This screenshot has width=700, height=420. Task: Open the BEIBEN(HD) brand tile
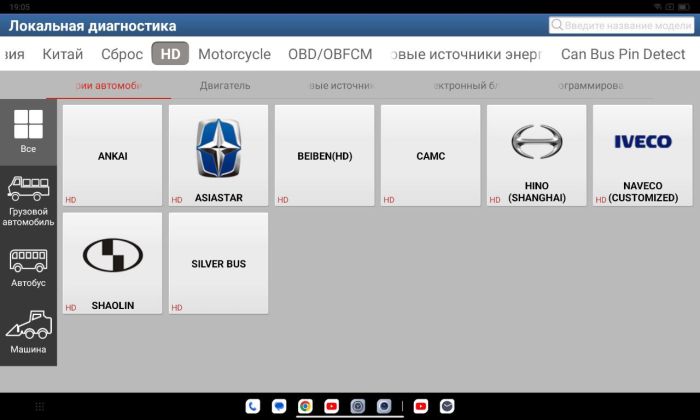coord(325,155)
